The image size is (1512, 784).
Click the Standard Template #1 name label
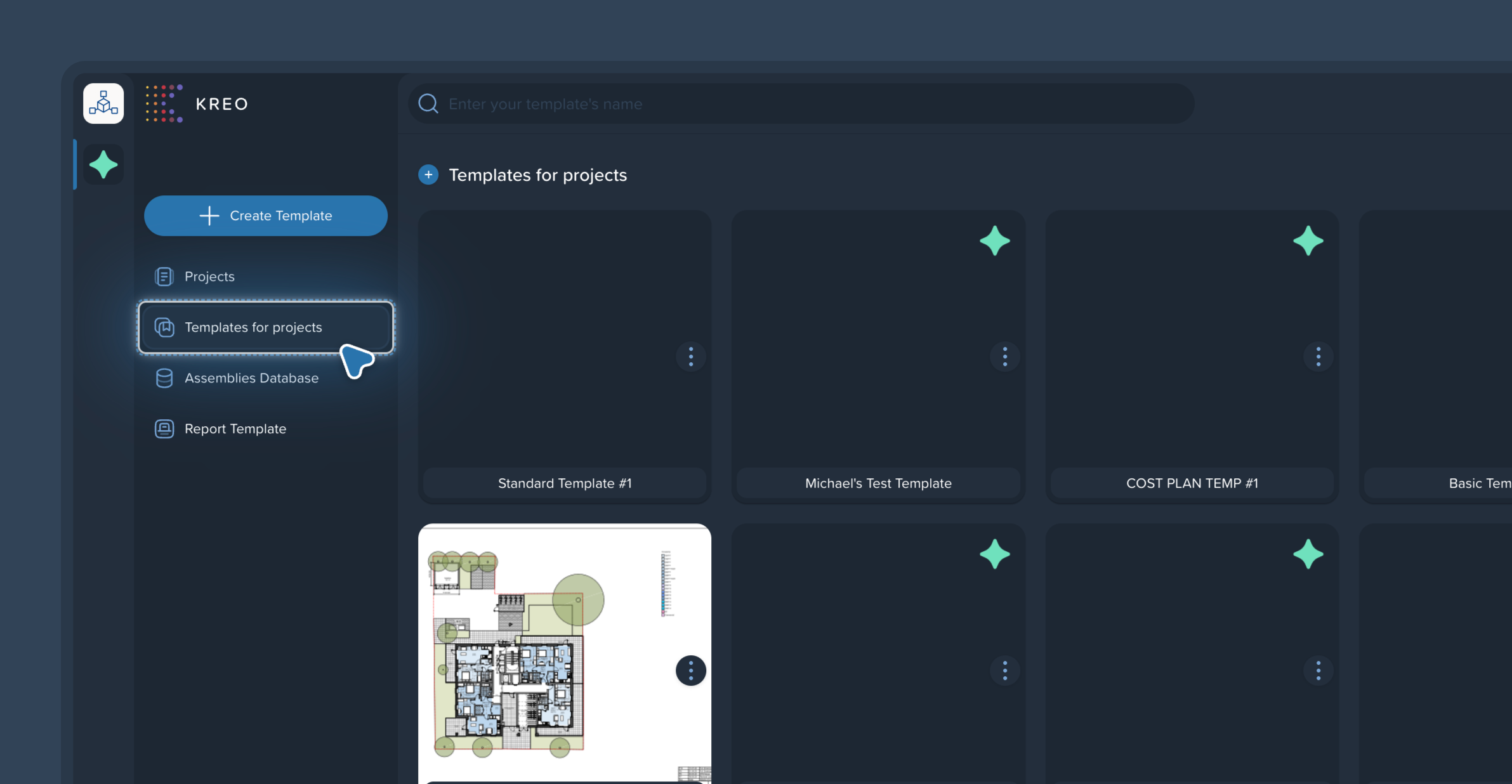pyautogui.click(x=565, y=483)
